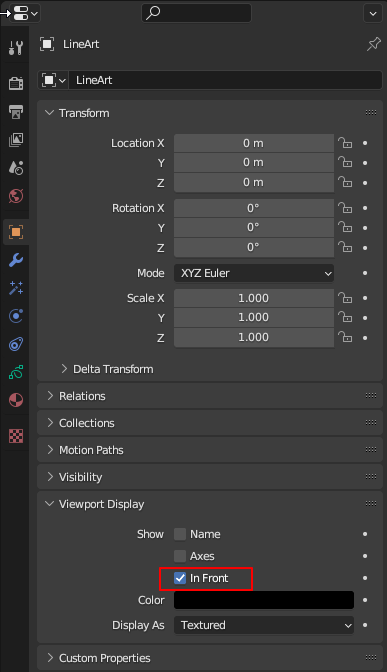Open the Render properties tab

16,83
